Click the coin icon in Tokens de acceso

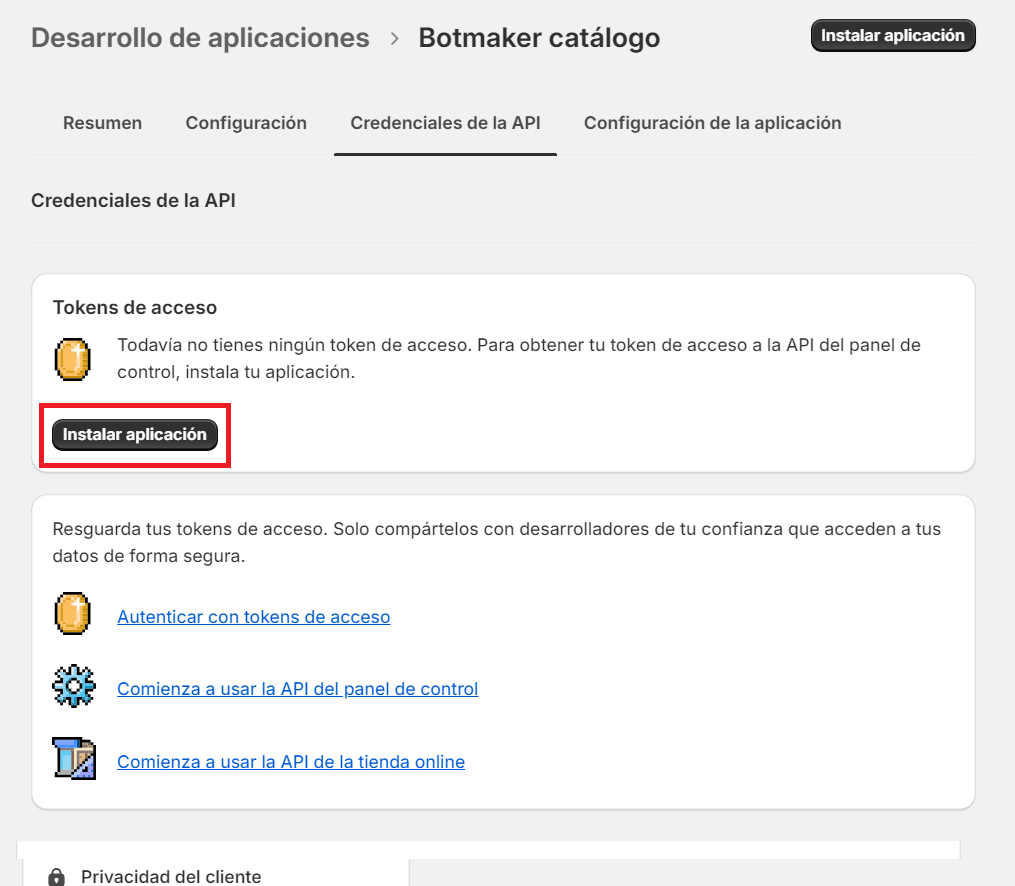tap(72, 359)
